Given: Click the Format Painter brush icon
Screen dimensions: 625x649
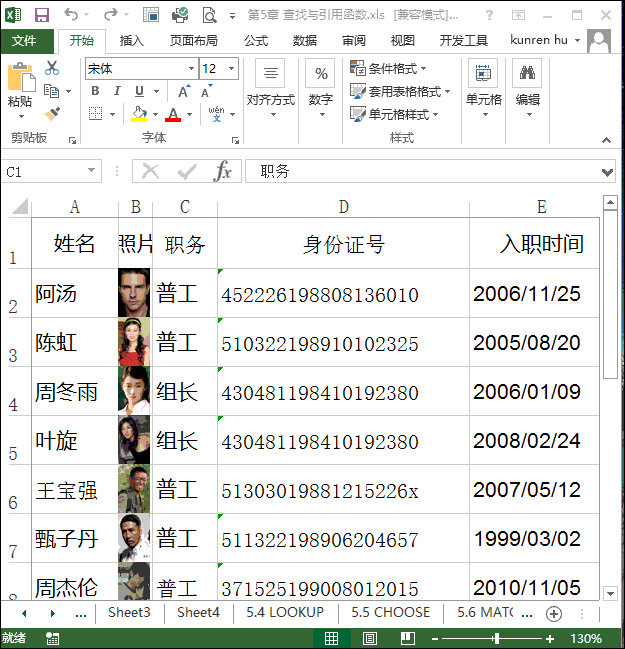Looking at the screenshot, I should [52, 114].
